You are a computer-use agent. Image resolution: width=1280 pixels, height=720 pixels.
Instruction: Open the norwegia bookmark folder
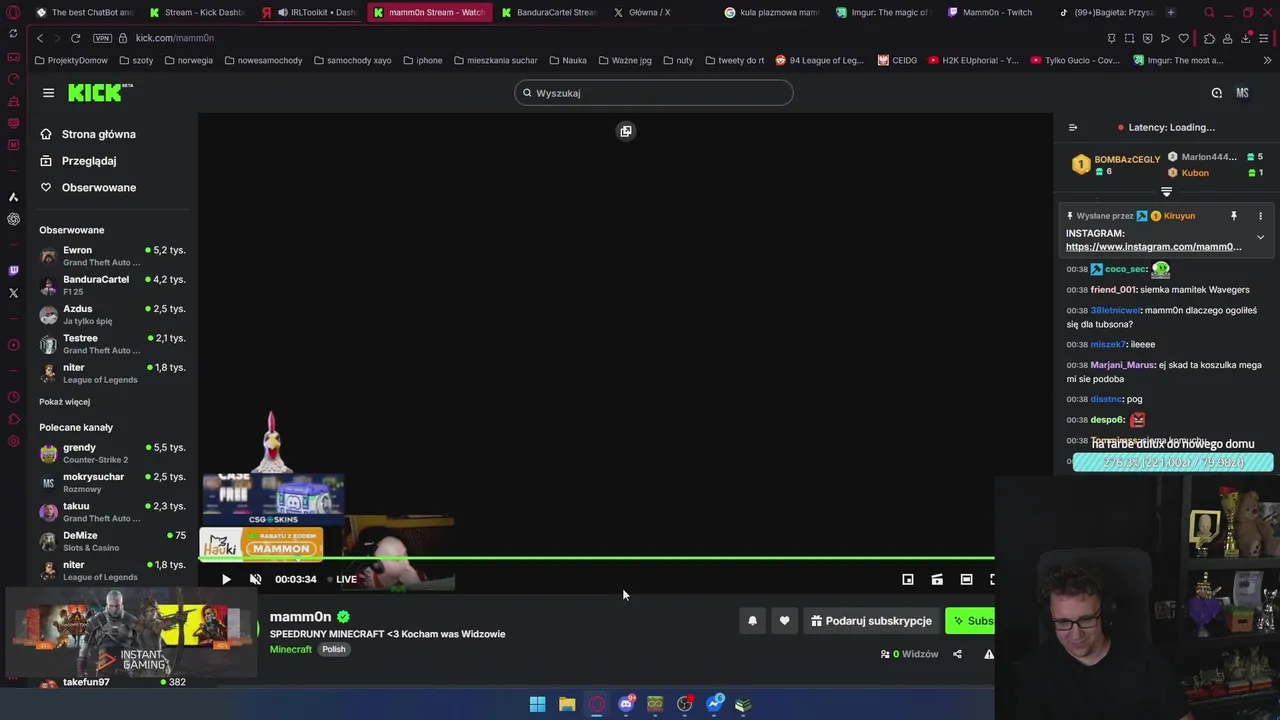tap(189, 60)
